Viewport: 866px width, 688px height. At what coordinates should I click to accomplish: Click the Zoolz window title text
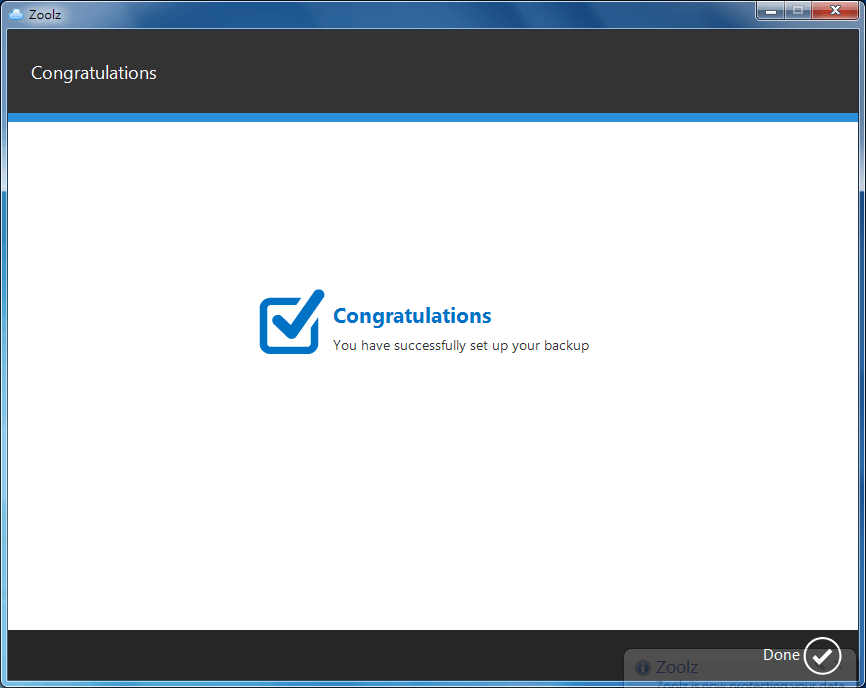(45, 15)
